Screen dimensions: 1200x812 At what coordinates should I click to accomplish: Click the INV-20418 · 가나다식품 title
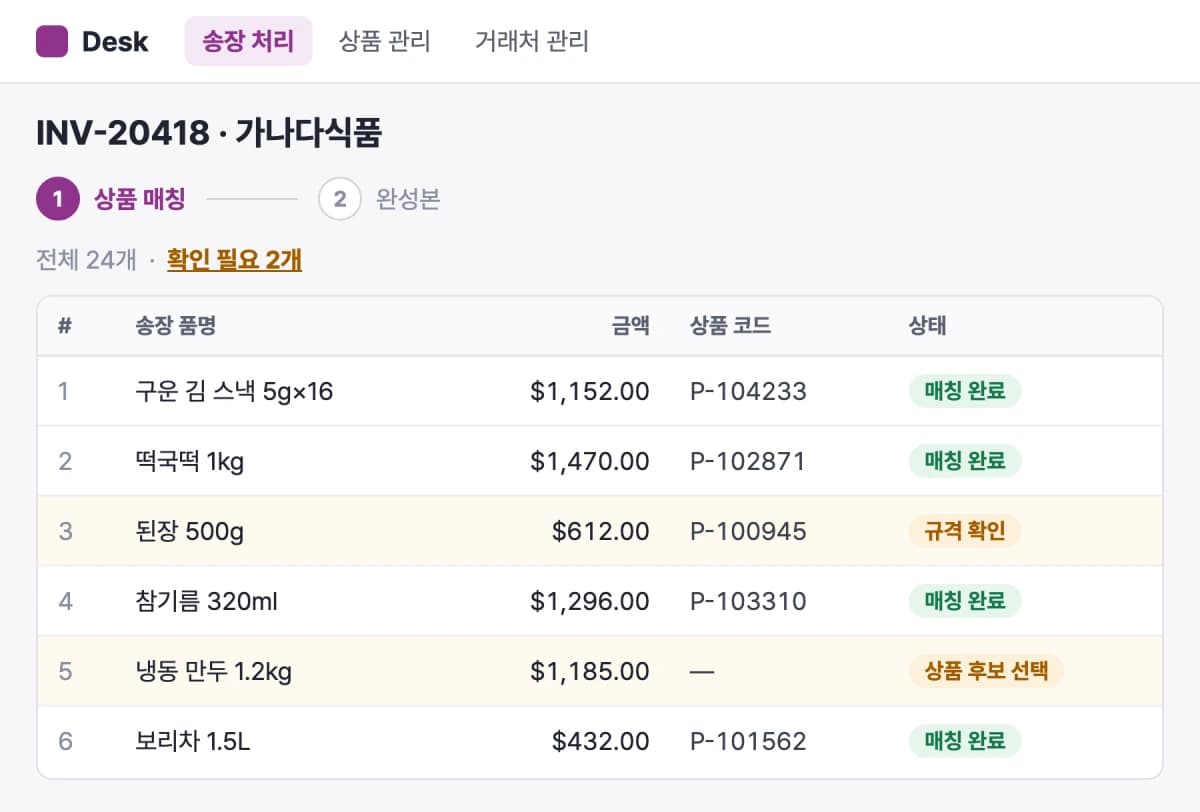(209, 133)
